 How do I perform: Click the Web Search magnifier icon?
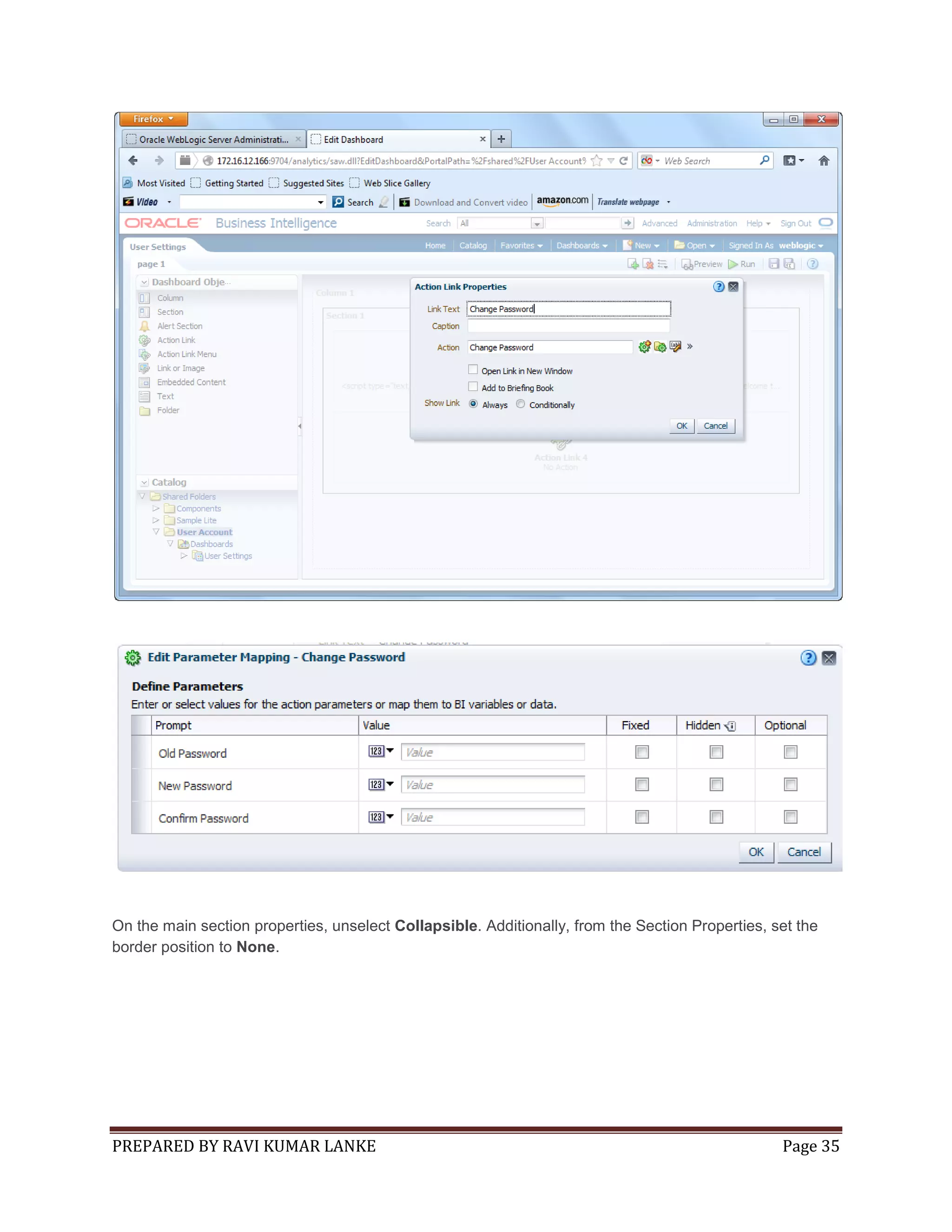[765, 161]
